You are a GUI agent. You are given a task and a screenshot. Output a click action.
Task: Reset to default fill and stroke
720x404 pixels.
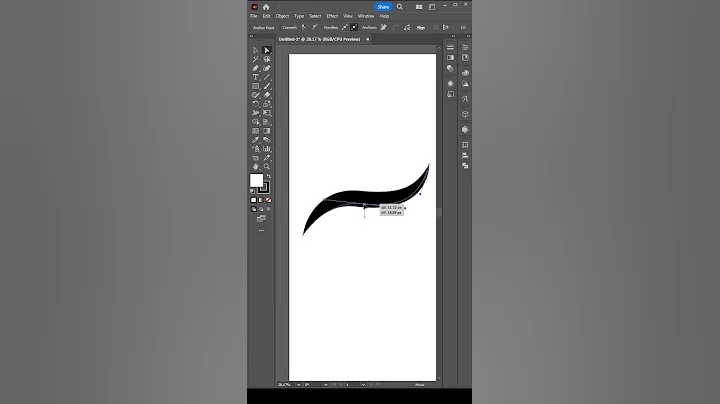pyautogui.click(x=253, y=191)
